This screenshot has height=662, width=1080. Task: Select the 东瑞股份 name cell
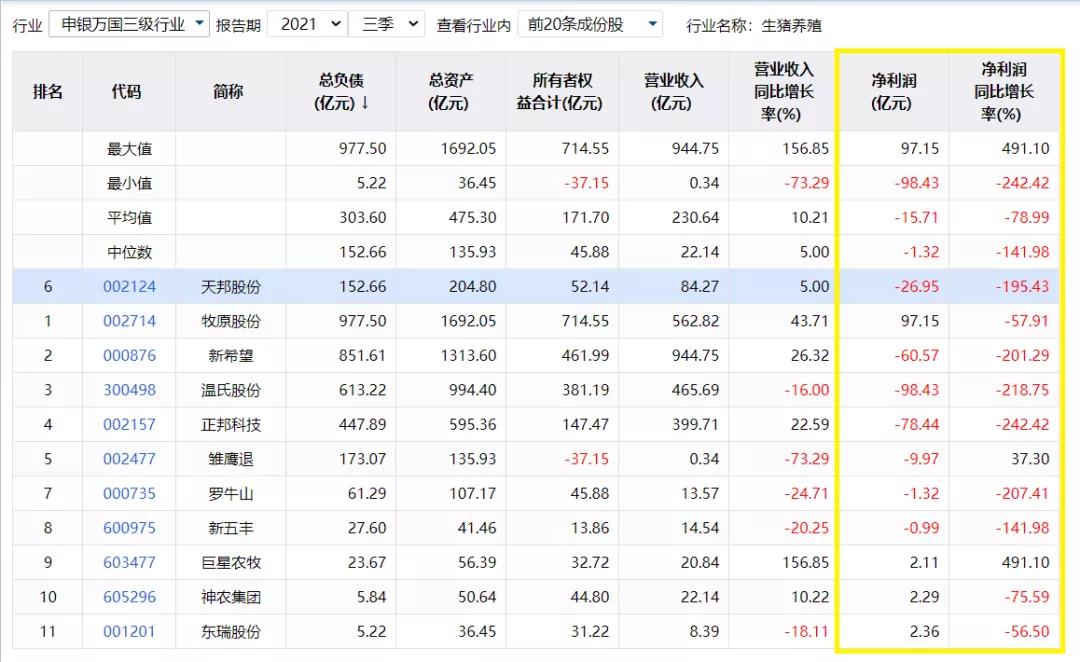pos(231,631)
